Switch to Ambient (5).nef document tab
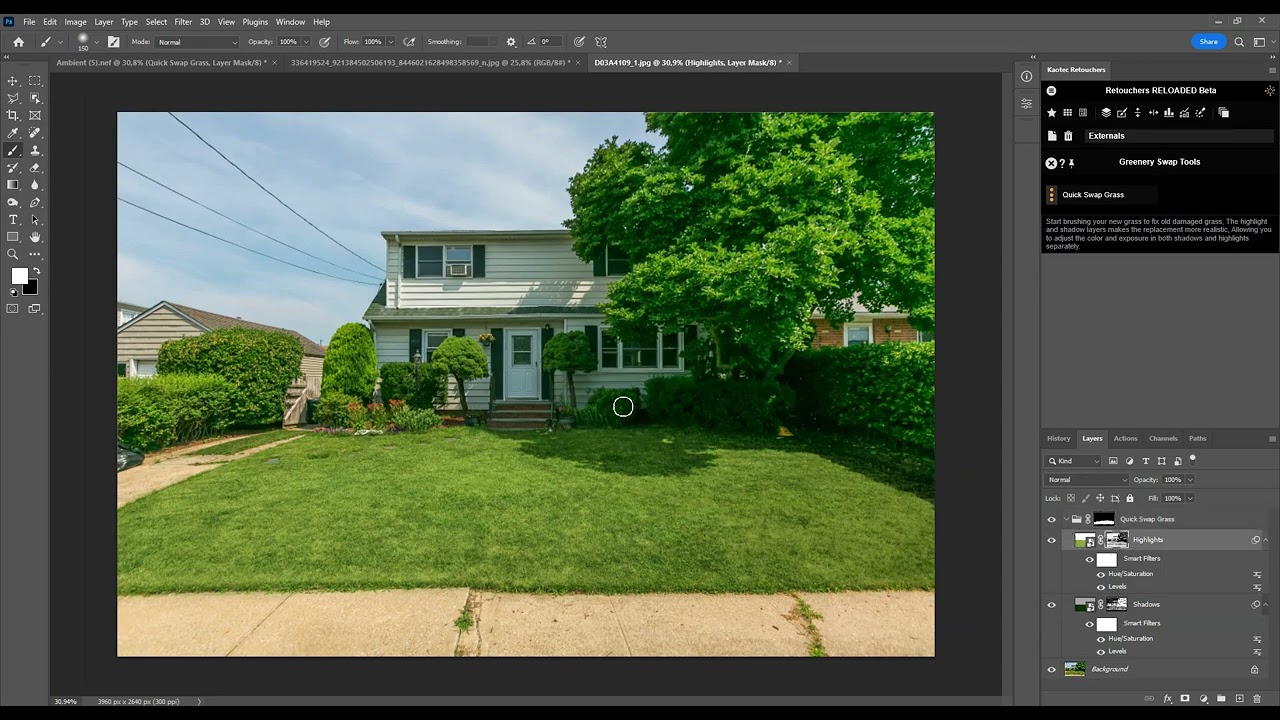Image resolution: width=1280 pixels, height=720 pixels. (161, 62)
